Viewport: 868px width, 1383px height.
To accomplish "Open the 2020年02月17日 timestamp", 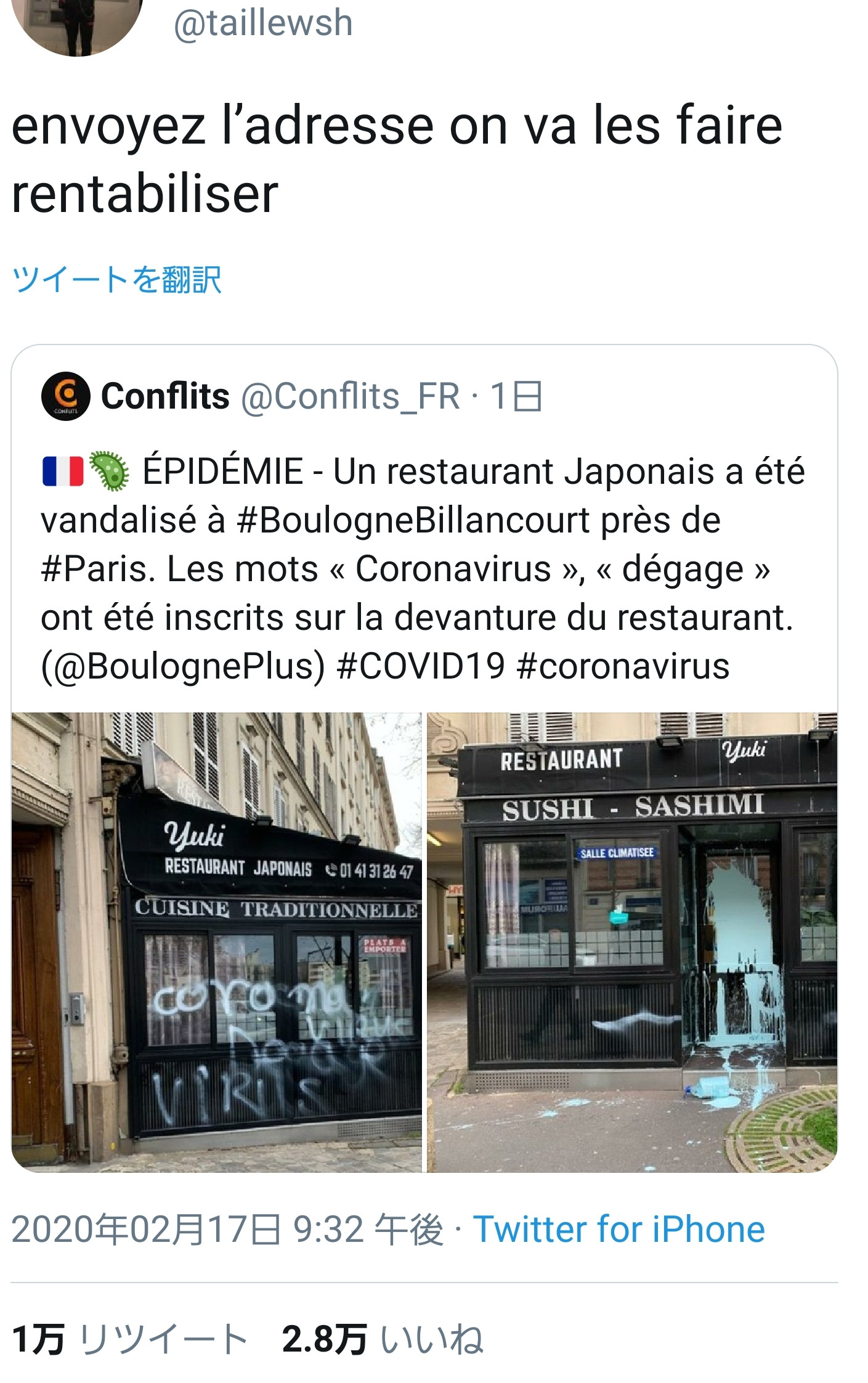I will click(227, 1230).
